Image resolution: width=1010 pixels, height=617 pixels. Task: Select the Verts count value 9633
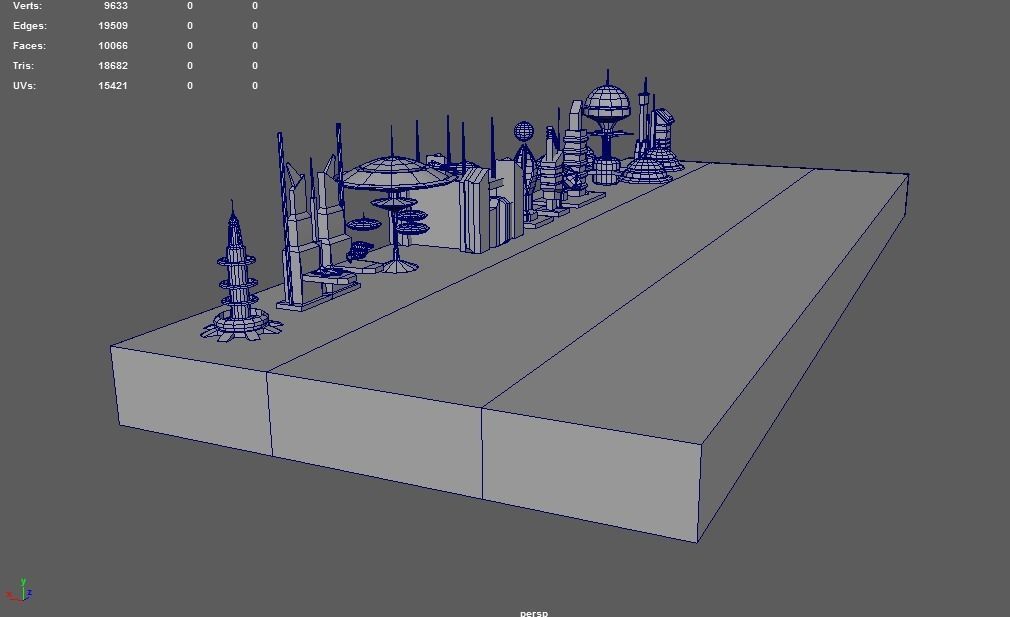point(115,5)
